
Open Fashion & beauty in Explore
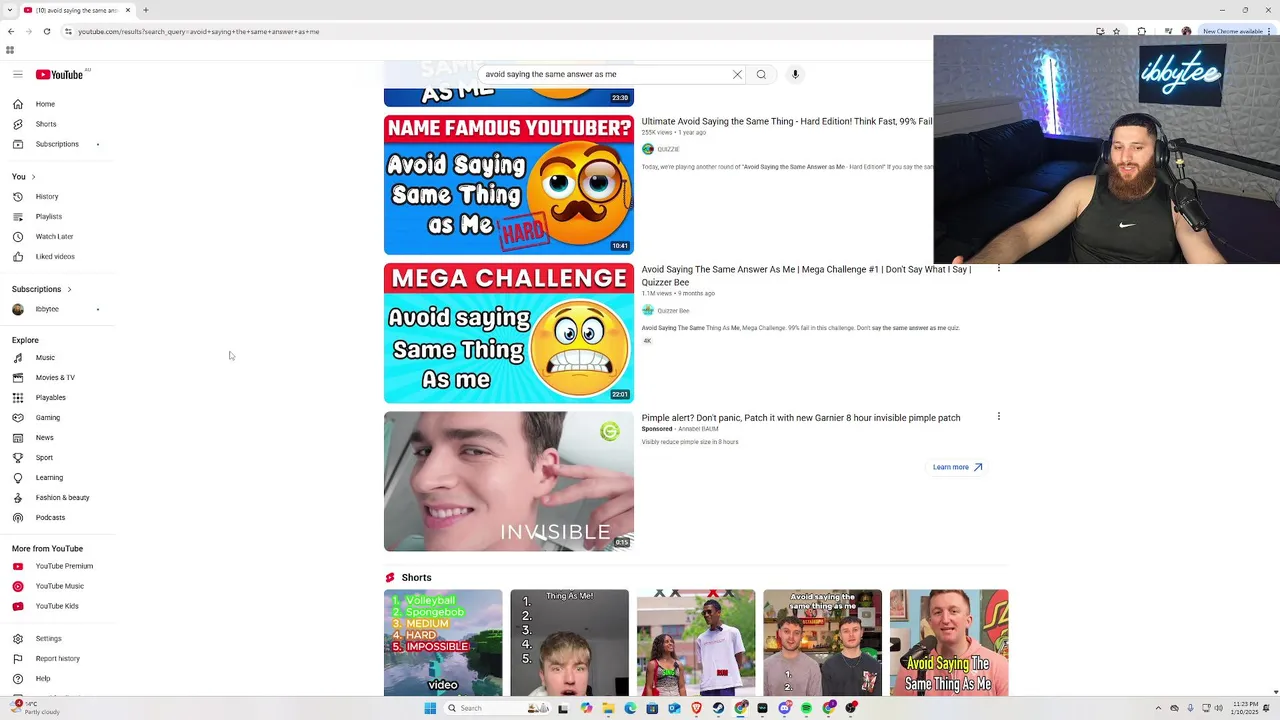[62, 497]
